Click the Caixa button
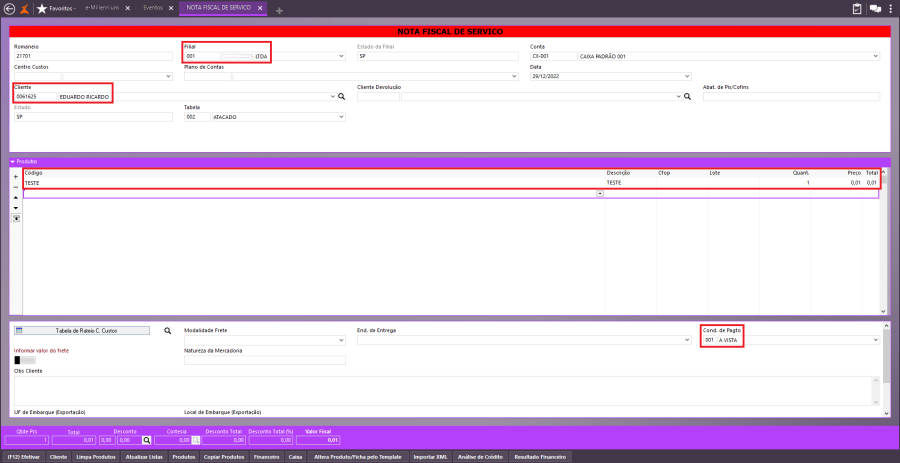The image size is (900, 463). pos(295,457)
